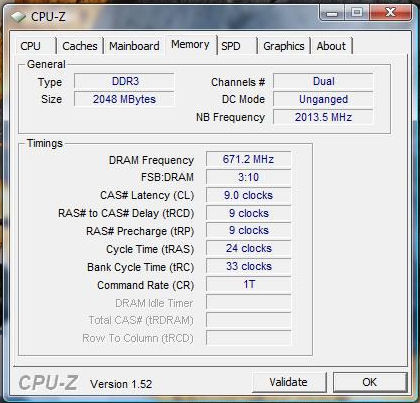420x403 pixels.
Task: Close the CPU-Z window
Action: point(390,13)
